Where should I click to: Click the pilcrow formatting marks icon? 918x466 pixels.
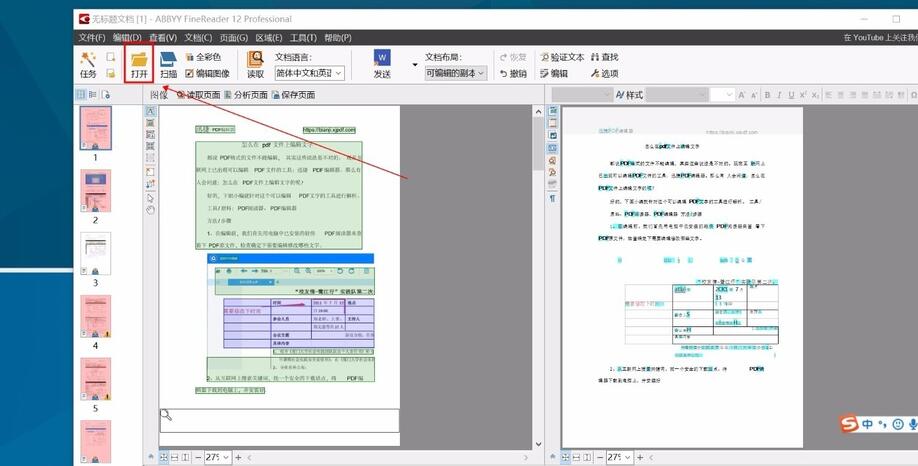click(x=552, y=199)
